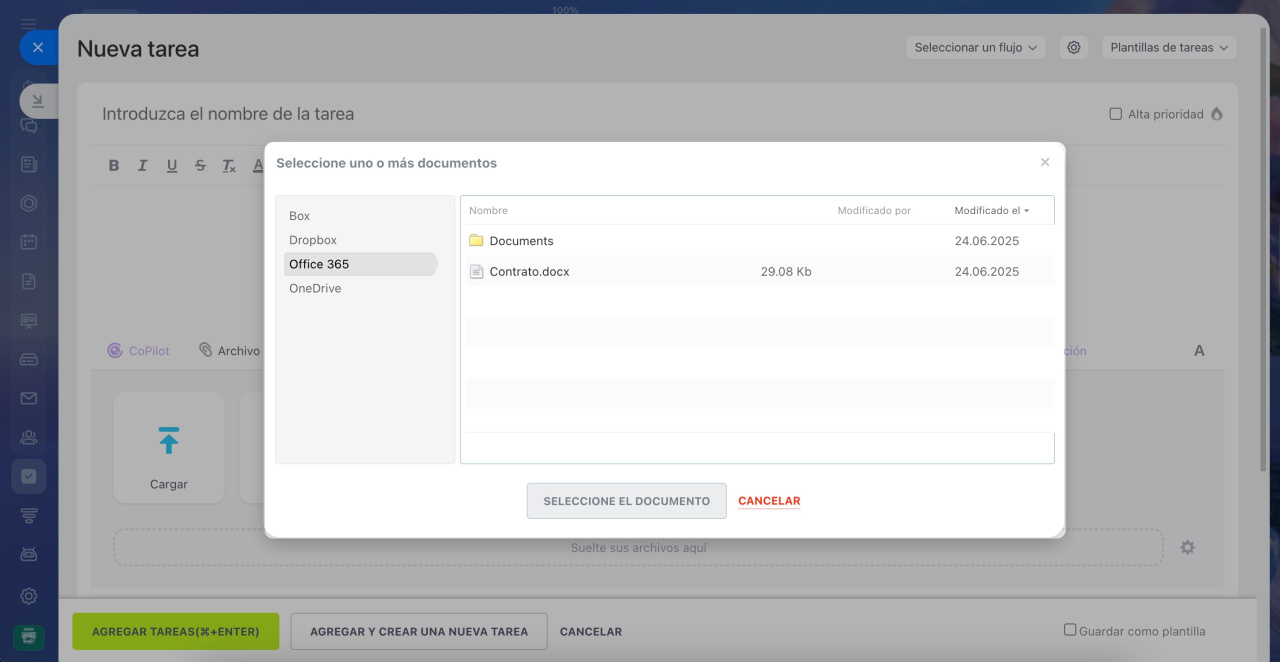
Task: Open the Archivo attachment tab
Action: tap(229, 351)
